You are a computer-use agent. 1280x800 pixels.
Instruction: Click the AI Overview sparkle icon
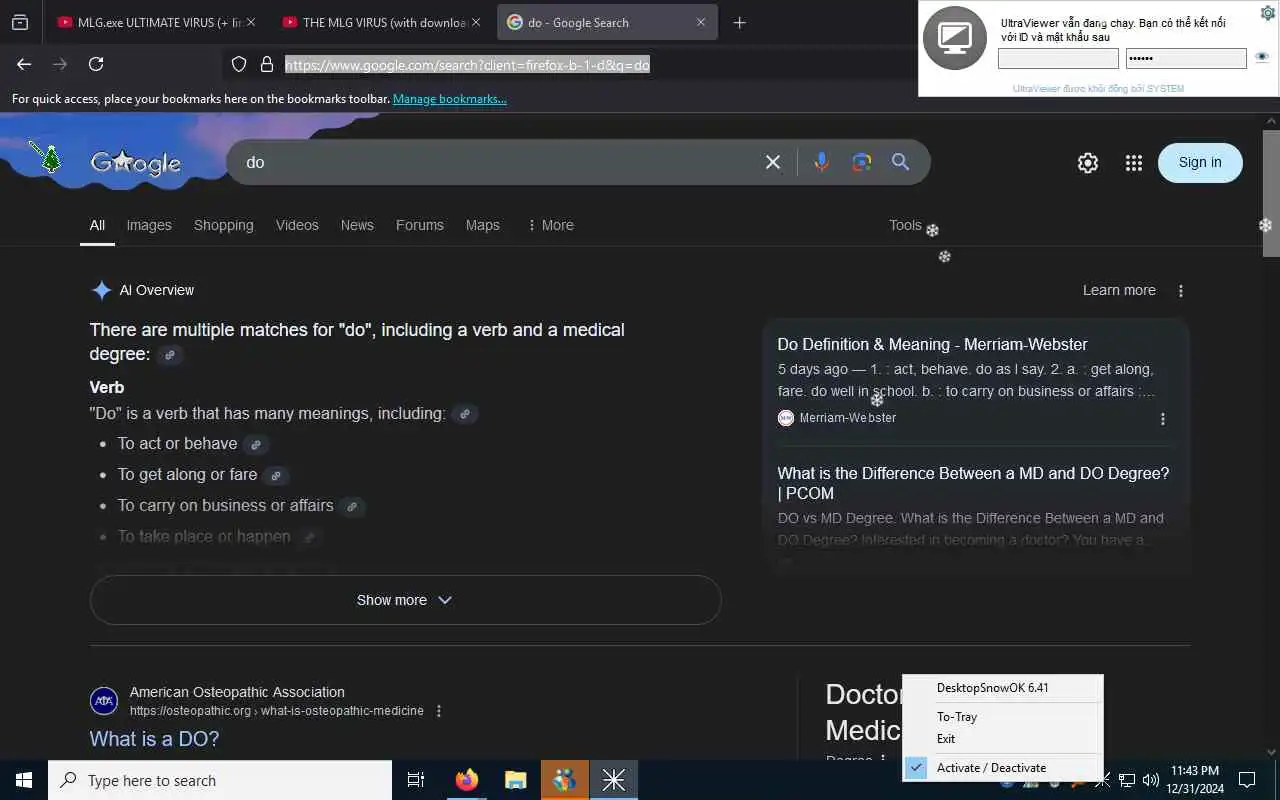click(x=101, y=290)
